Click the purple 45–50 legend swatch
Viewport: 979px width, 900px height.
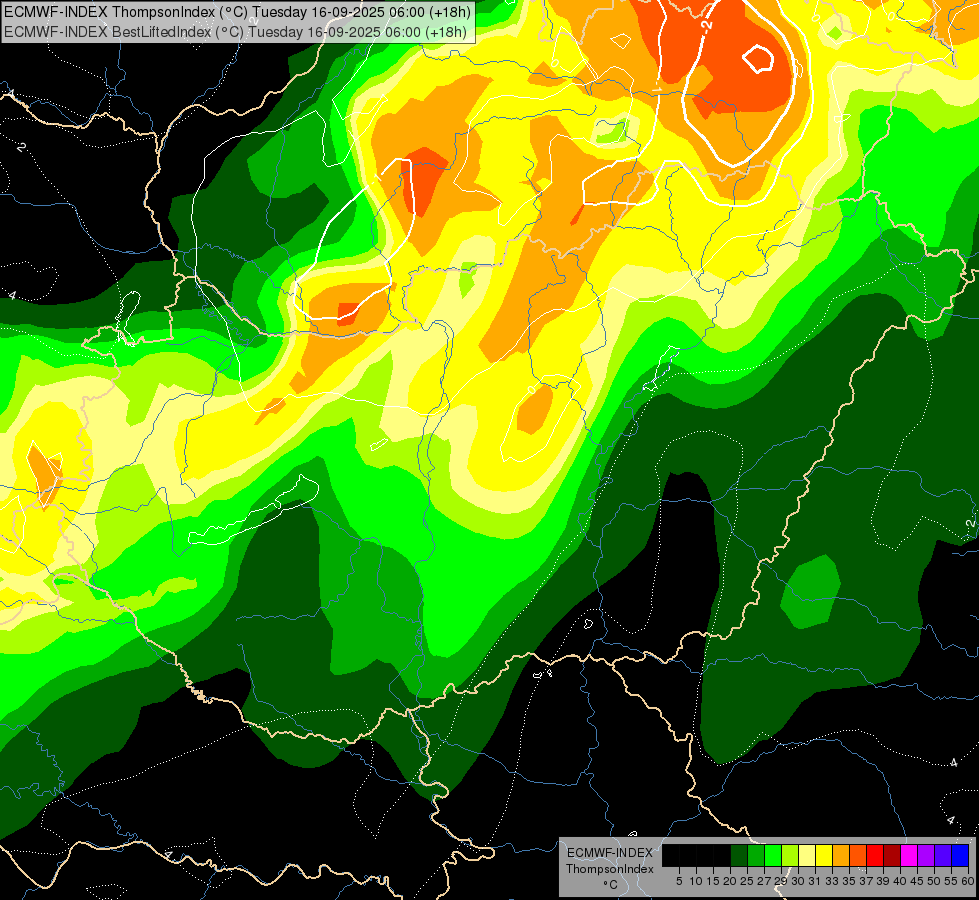click(x=926, y=855)
